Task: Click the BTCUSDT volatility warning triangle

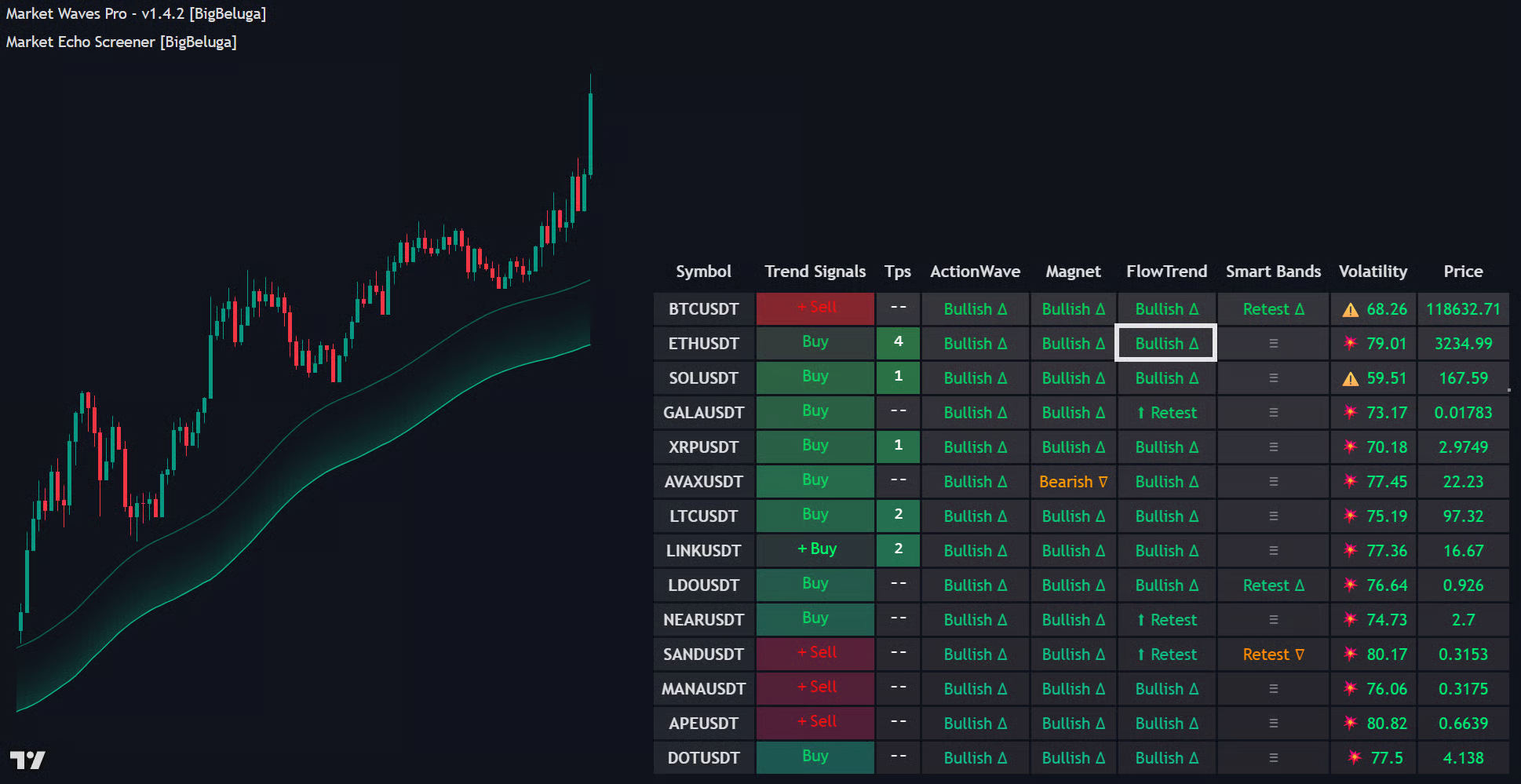Action: coord(1350,310)
